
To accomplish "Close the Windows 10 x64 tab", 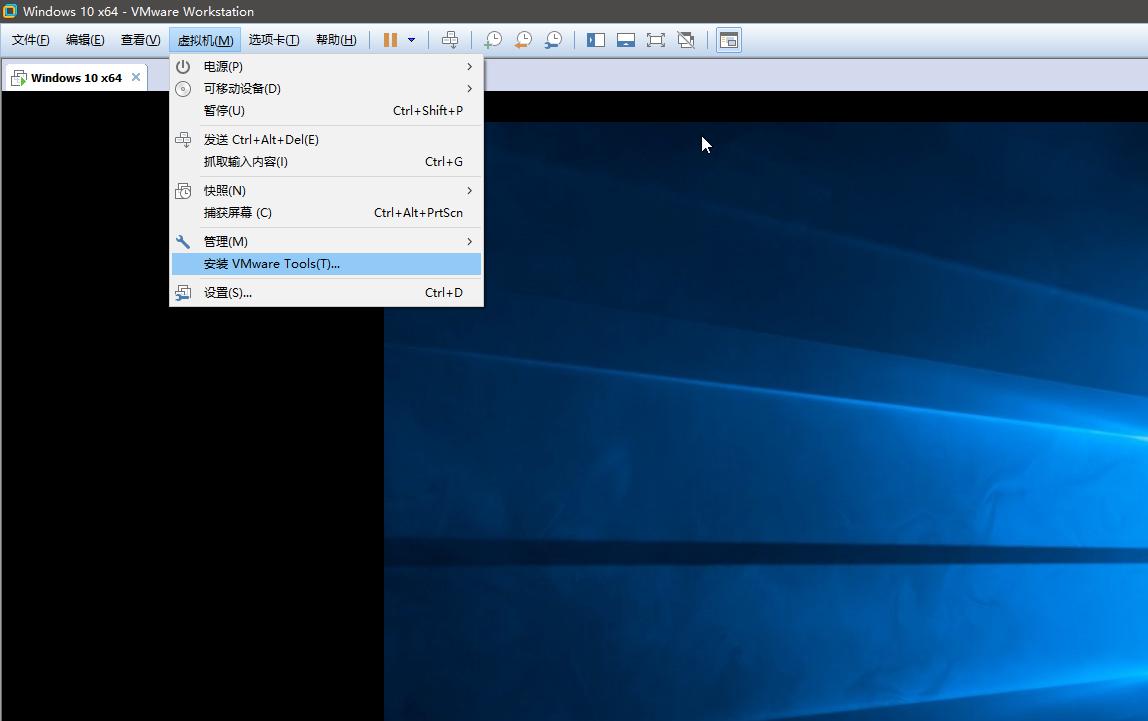I will tap(135, 77).
